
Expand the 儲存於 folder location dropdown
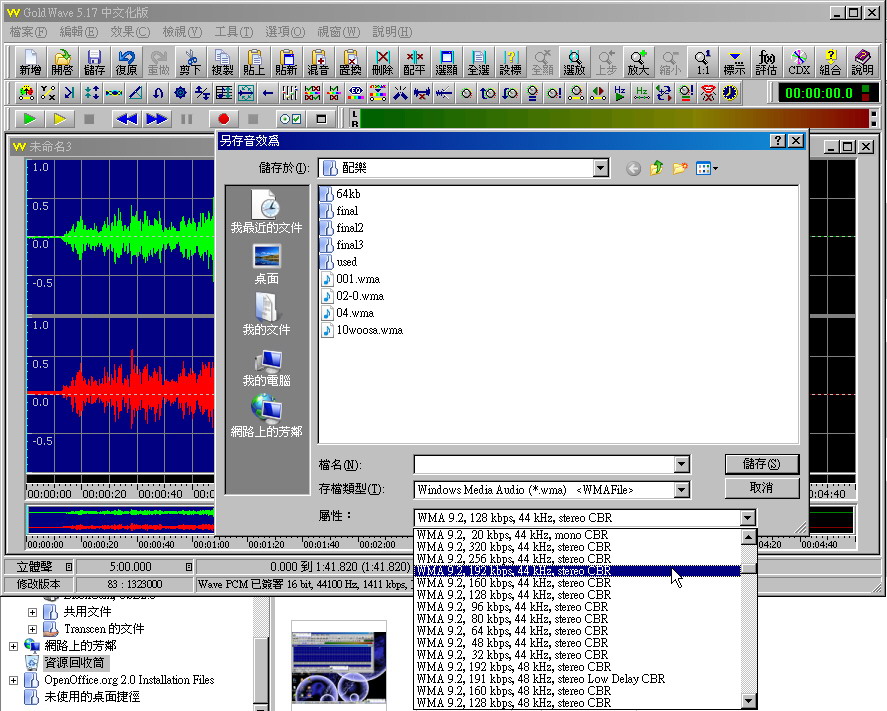[x=600, y=169]
